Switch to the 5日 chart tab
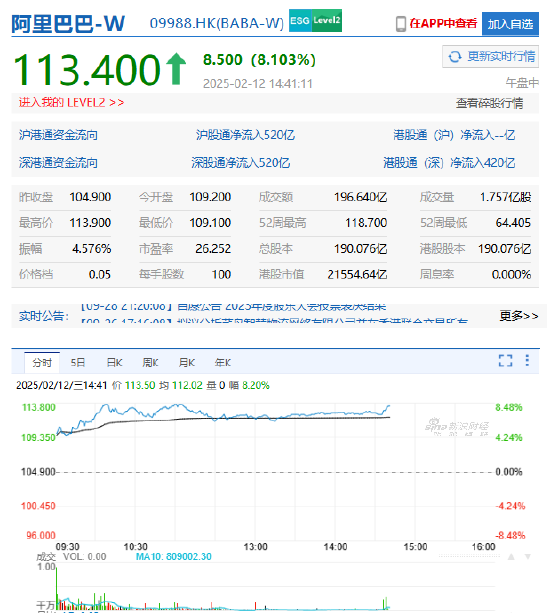 pyautogui.click(x=78, y=363)
